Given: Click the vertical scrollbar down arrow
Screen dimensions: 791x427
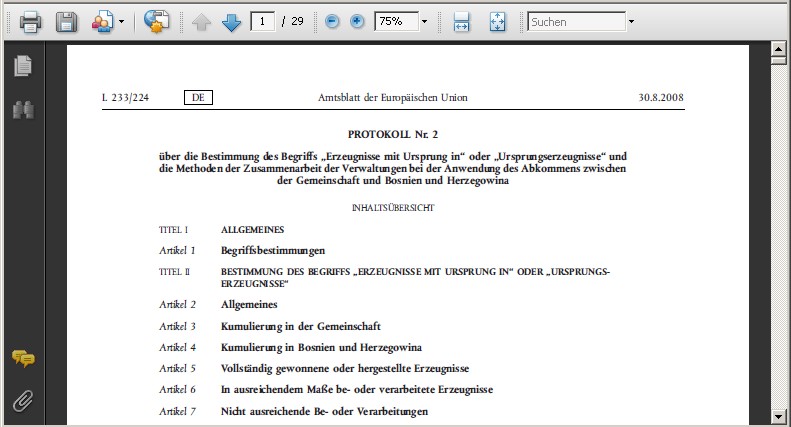Looking at the screenshot, I should click(x=779, y=415).
